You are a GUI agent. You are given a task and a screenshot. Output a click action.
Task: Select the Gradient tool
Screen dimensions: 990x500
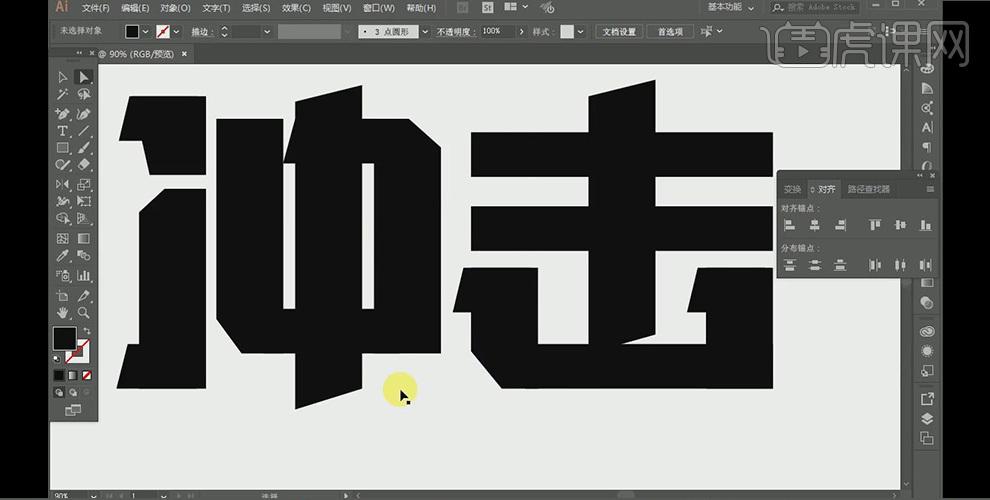coord(83,239)
